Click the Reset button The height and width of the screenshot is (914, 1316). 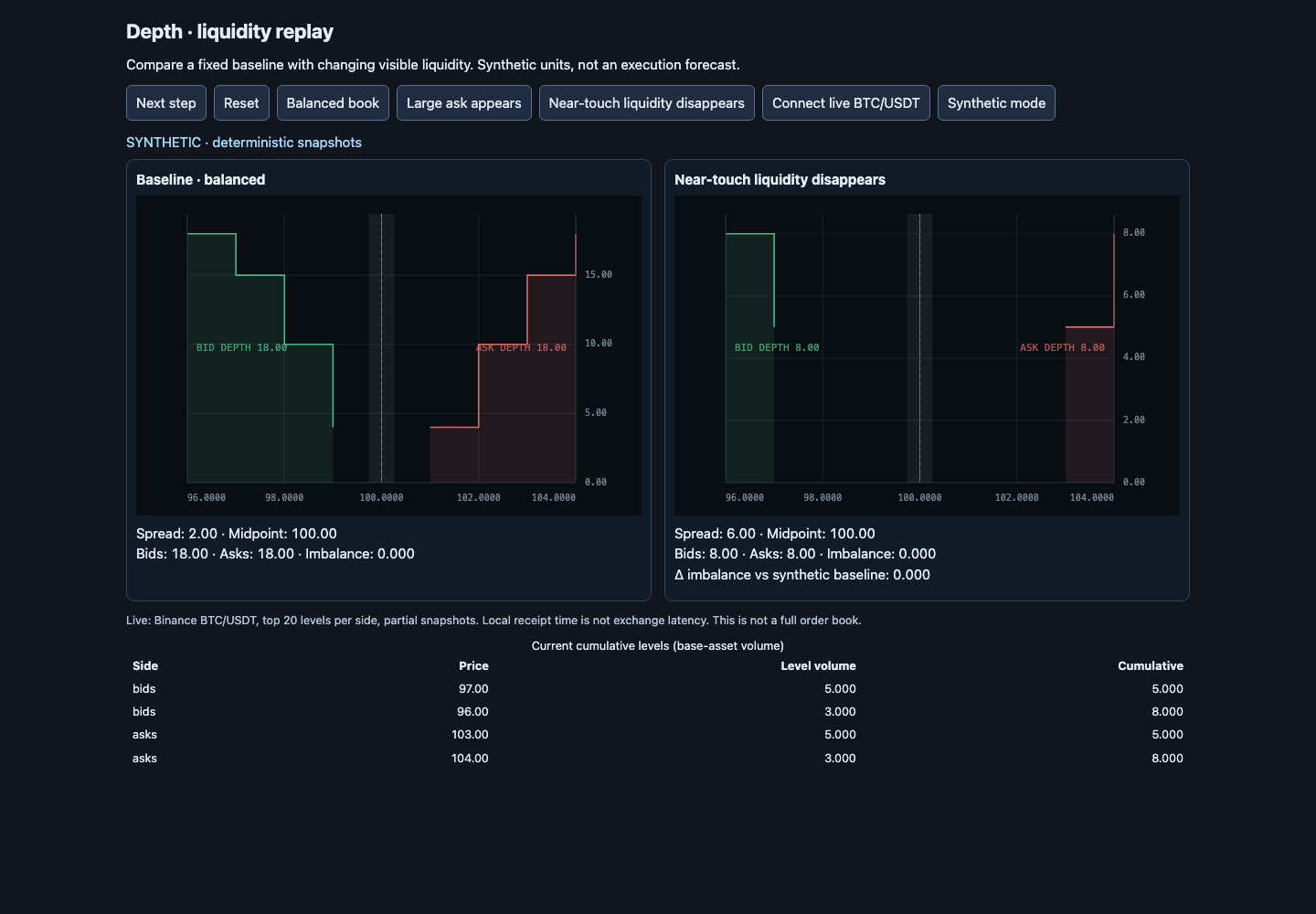coord(241,103)
